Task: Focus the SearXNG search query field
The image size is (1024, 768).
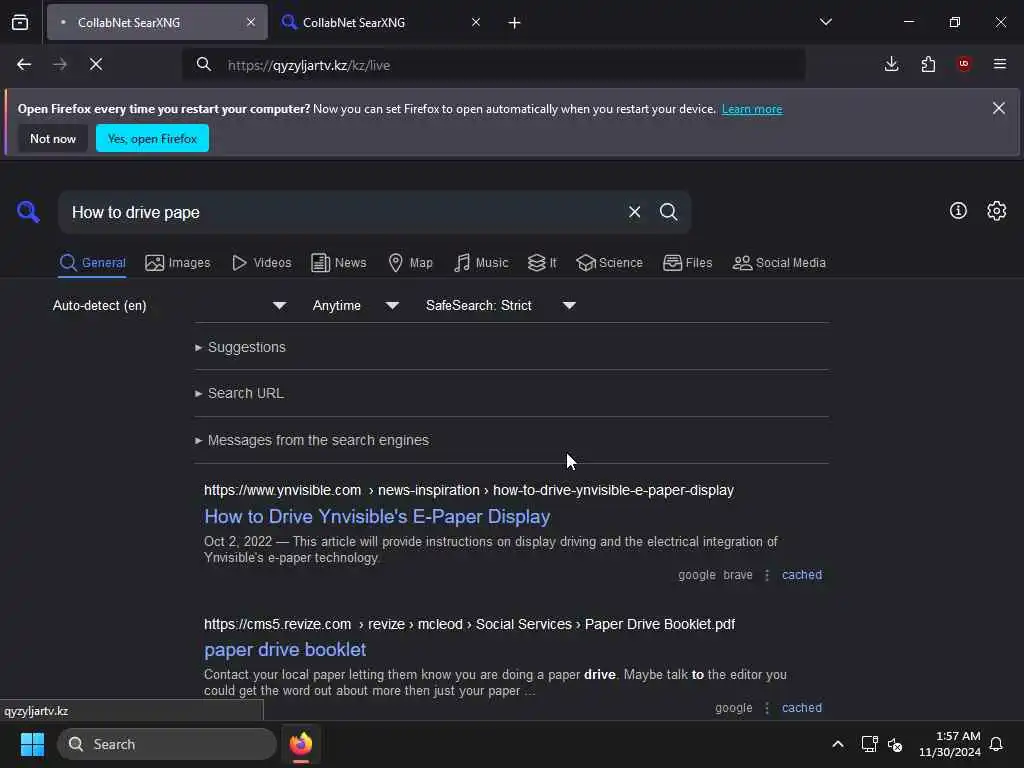Action: pyautogui.click(x=344, y=212)
